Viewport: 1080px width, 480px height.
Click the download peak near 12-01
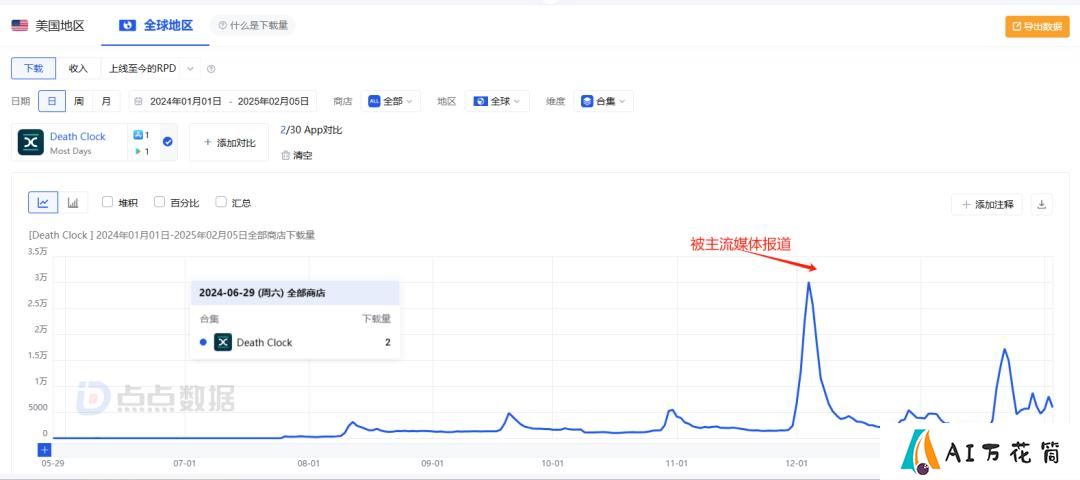pyautogui.click(x=808, y=282)
